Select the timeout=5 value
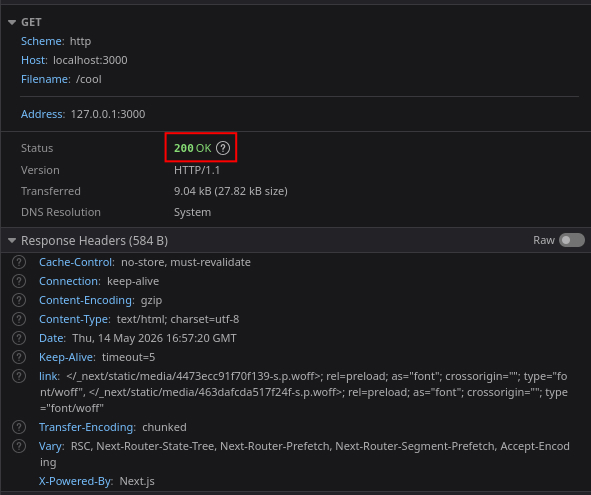The image size is (591, 495). [x=129, y=357]
